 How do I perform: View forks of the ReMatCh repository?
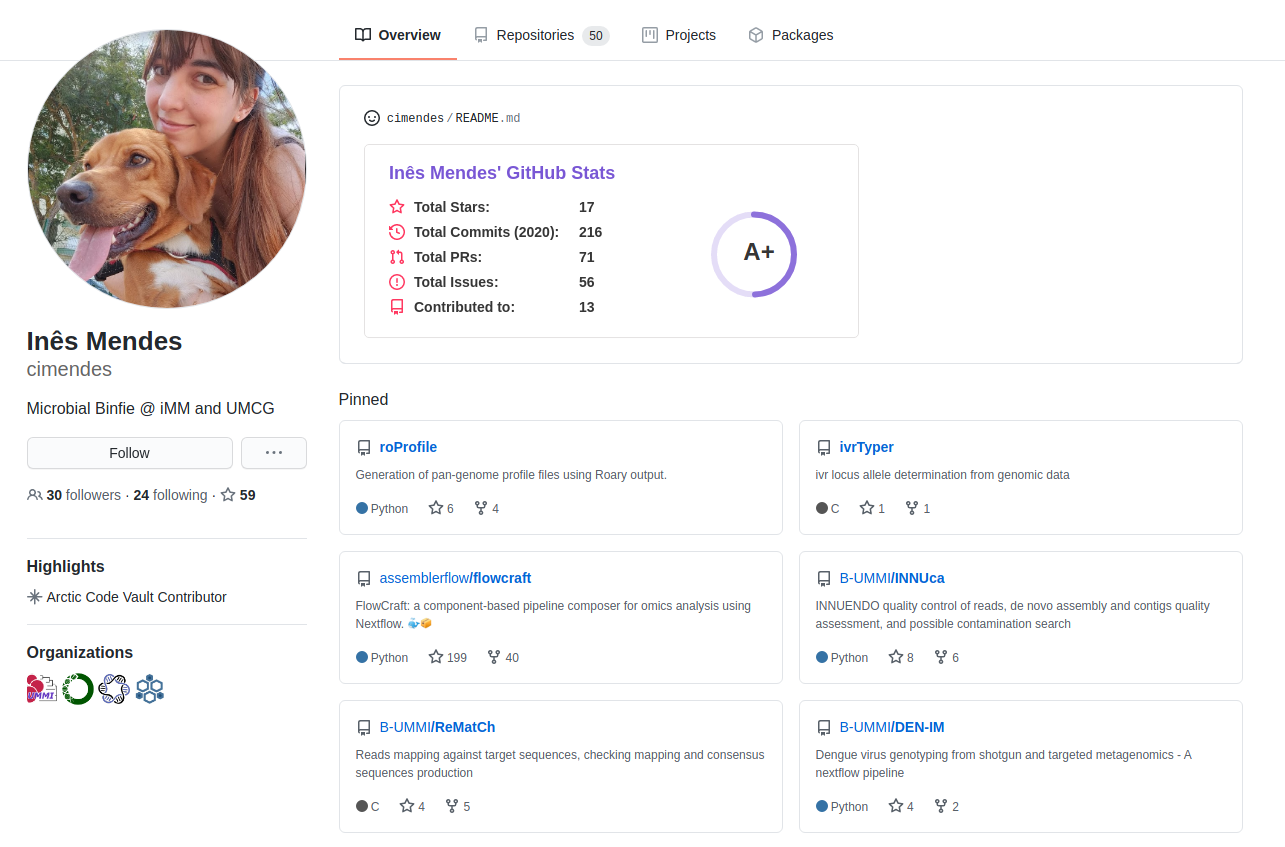point(458,806)
